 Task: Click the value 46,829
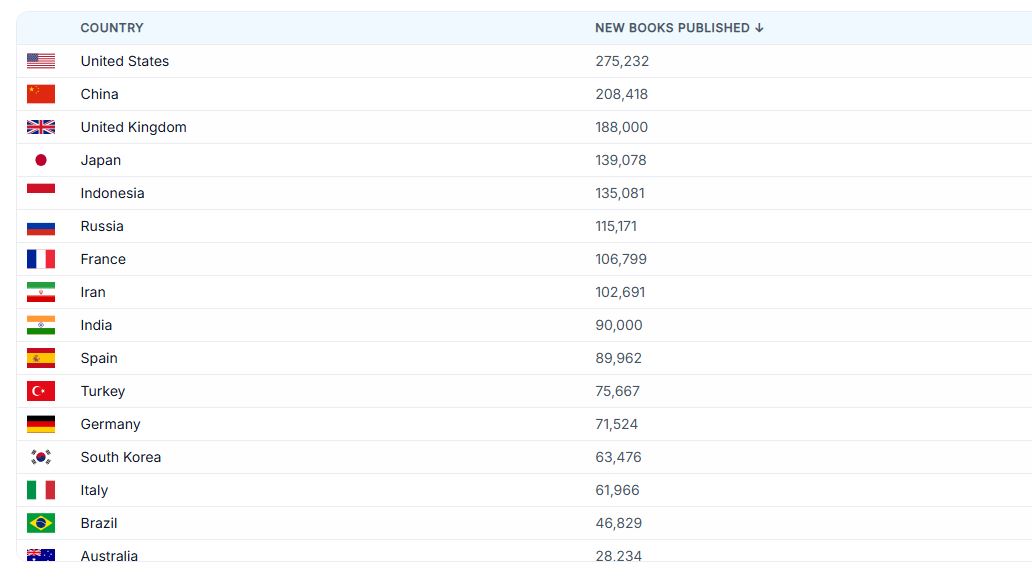pos(619,523)
